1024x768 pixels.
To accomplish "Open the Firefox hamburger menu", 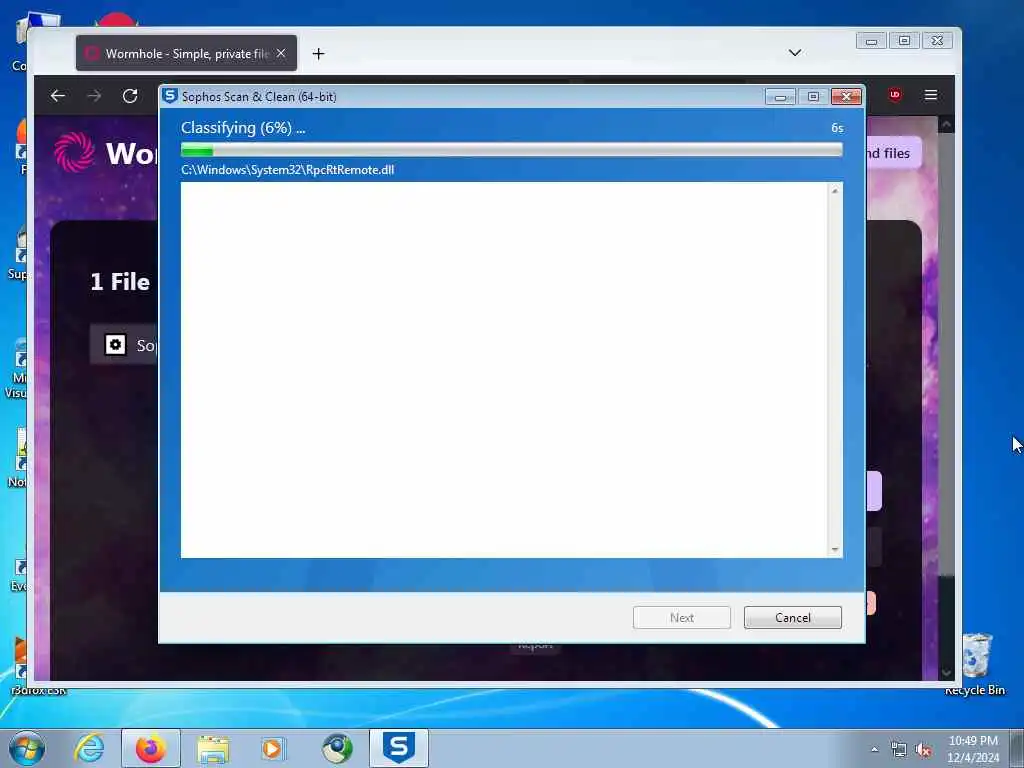I will [931, 95].
